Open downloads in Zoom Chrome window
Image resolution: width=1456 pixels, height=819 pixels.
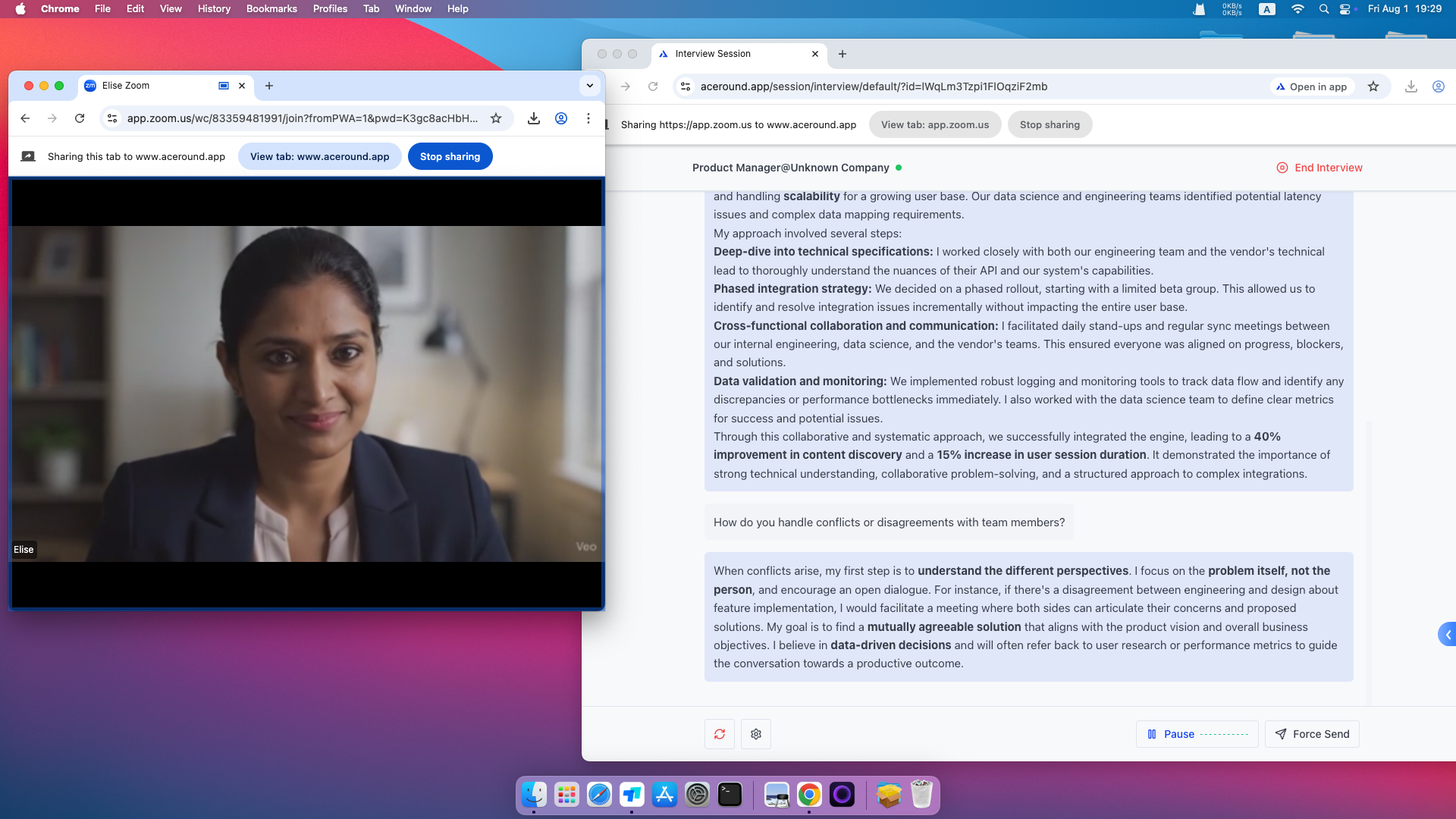coord(534,118)
